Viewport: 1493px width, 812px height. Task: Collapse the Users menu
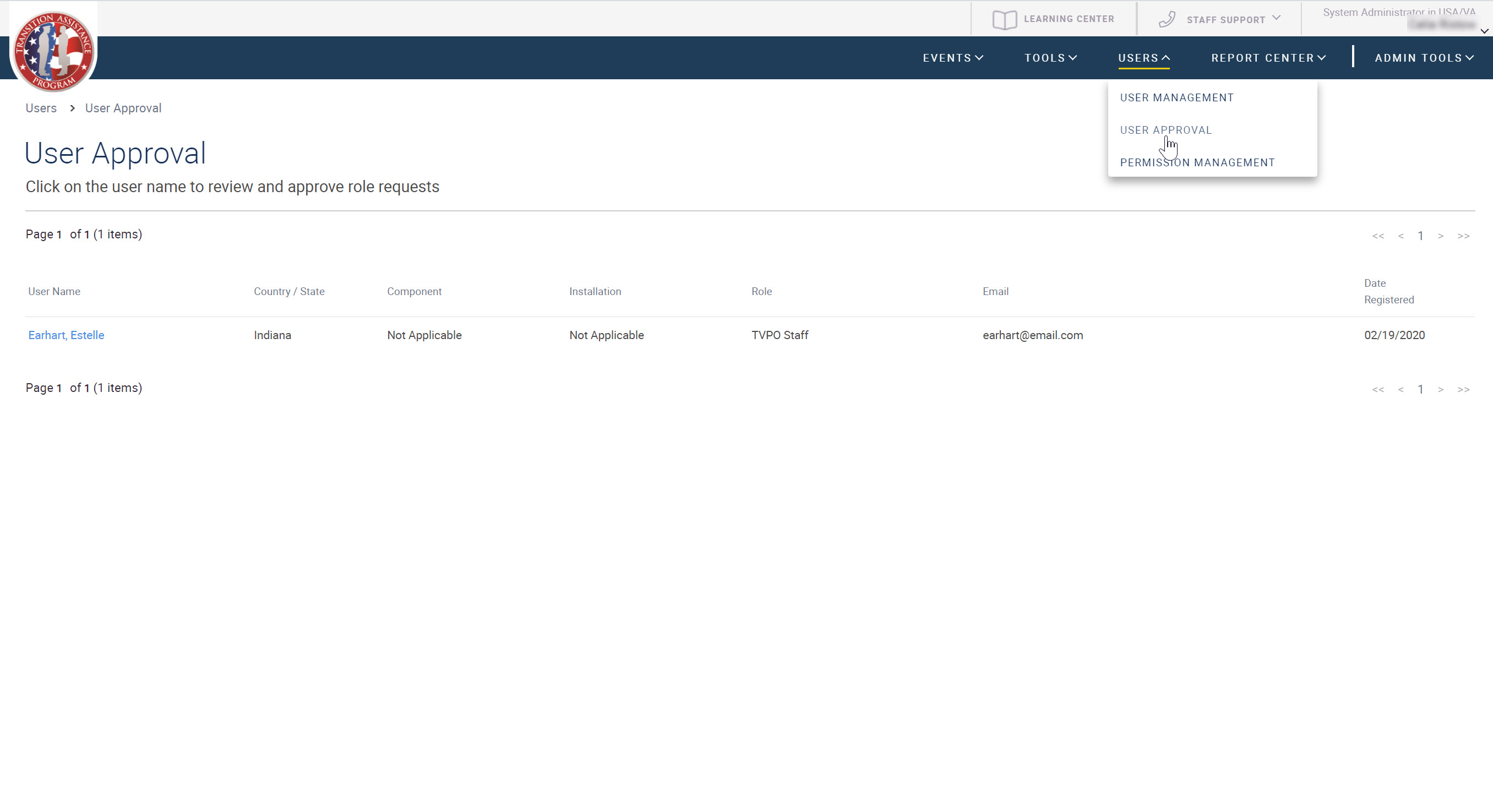coord(1143,58)
